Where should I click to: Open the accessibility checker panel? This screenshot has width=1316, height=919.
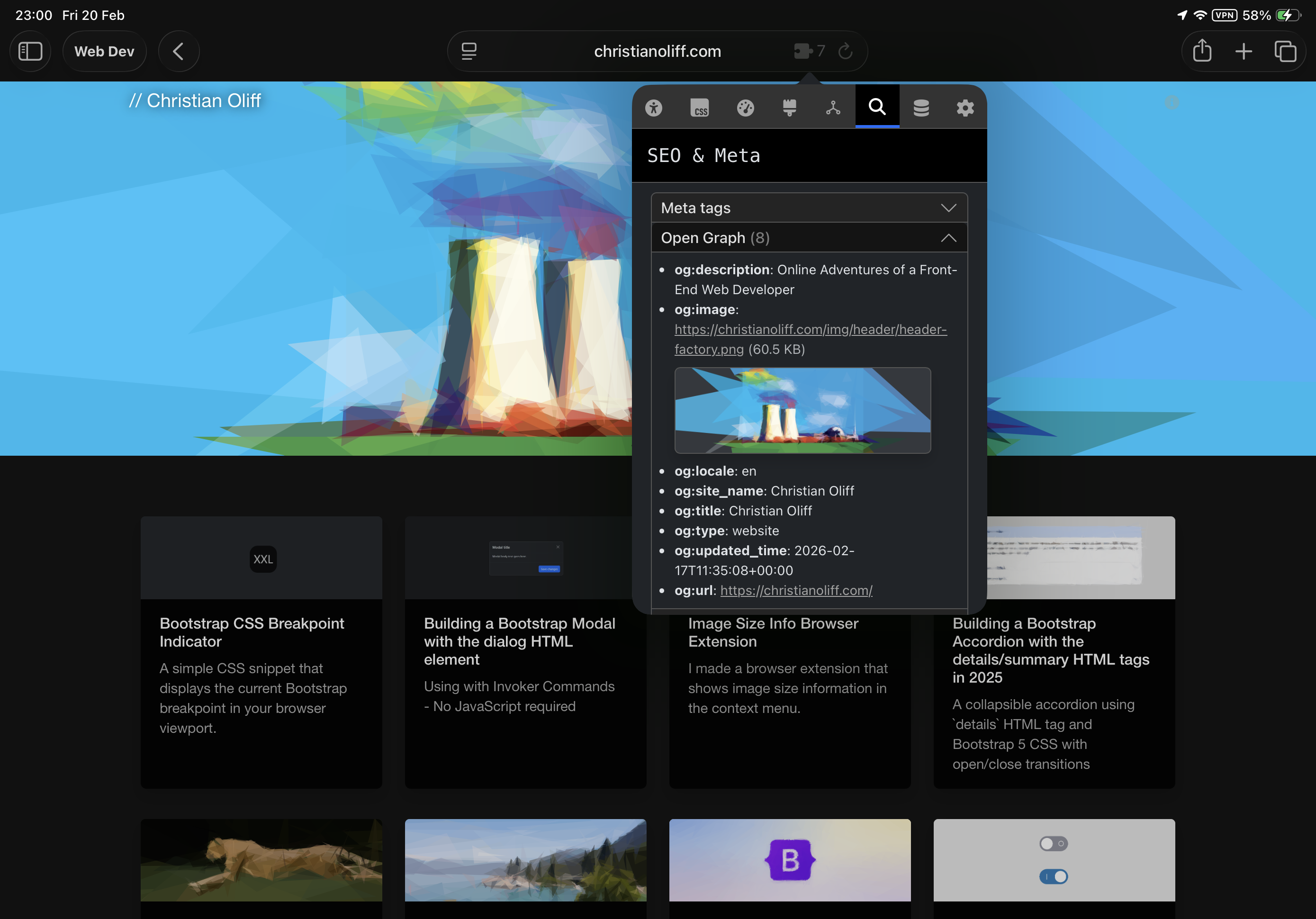654,107
